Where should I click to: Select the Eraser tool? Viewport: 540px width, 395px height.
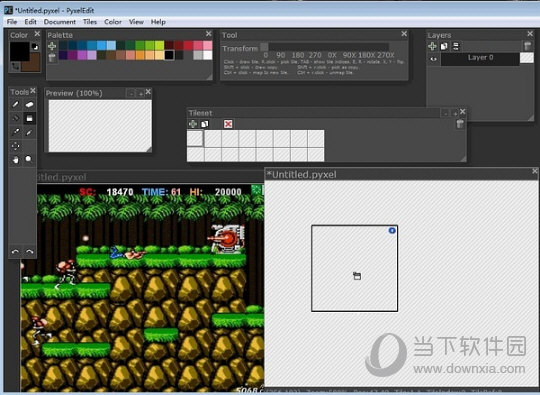click(29, 104)
